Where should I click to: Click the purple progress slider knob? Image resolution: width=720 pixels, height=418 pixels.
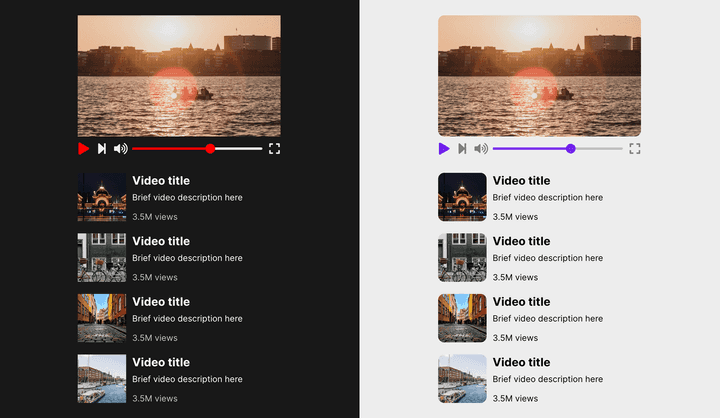coord(570,148)
